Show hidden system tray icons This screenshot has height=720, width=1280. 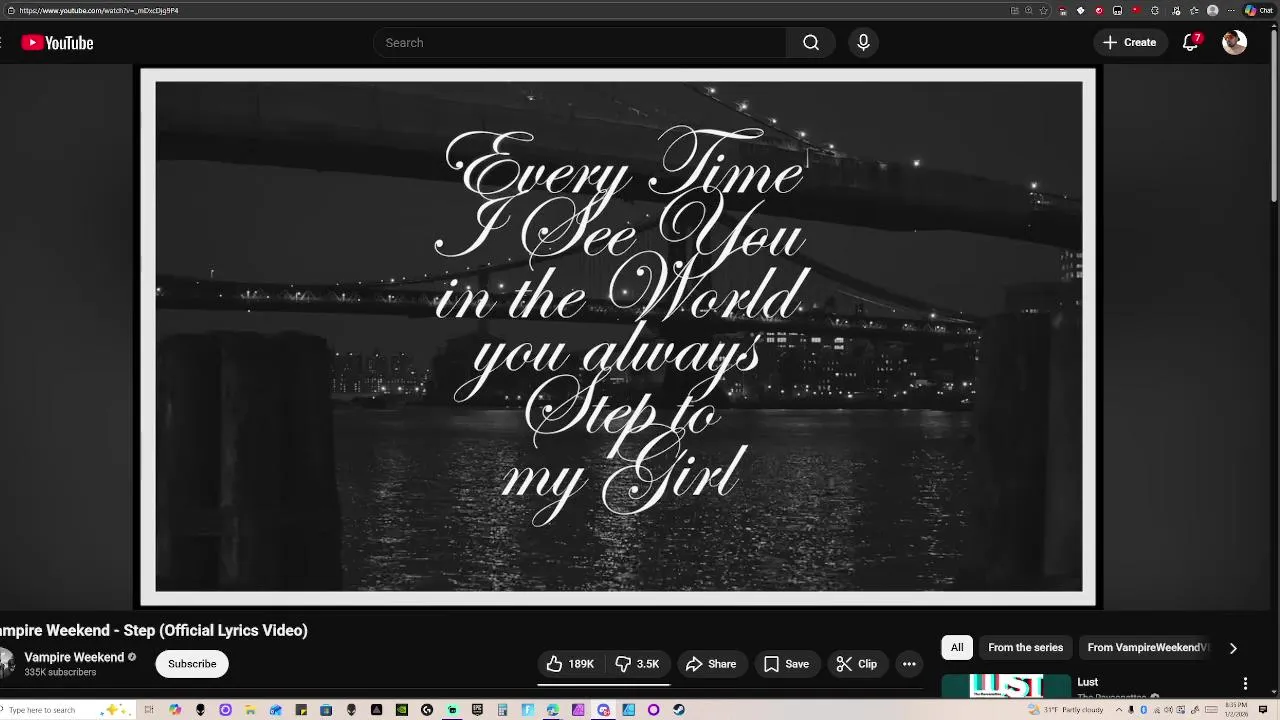tap(1119, 710)
